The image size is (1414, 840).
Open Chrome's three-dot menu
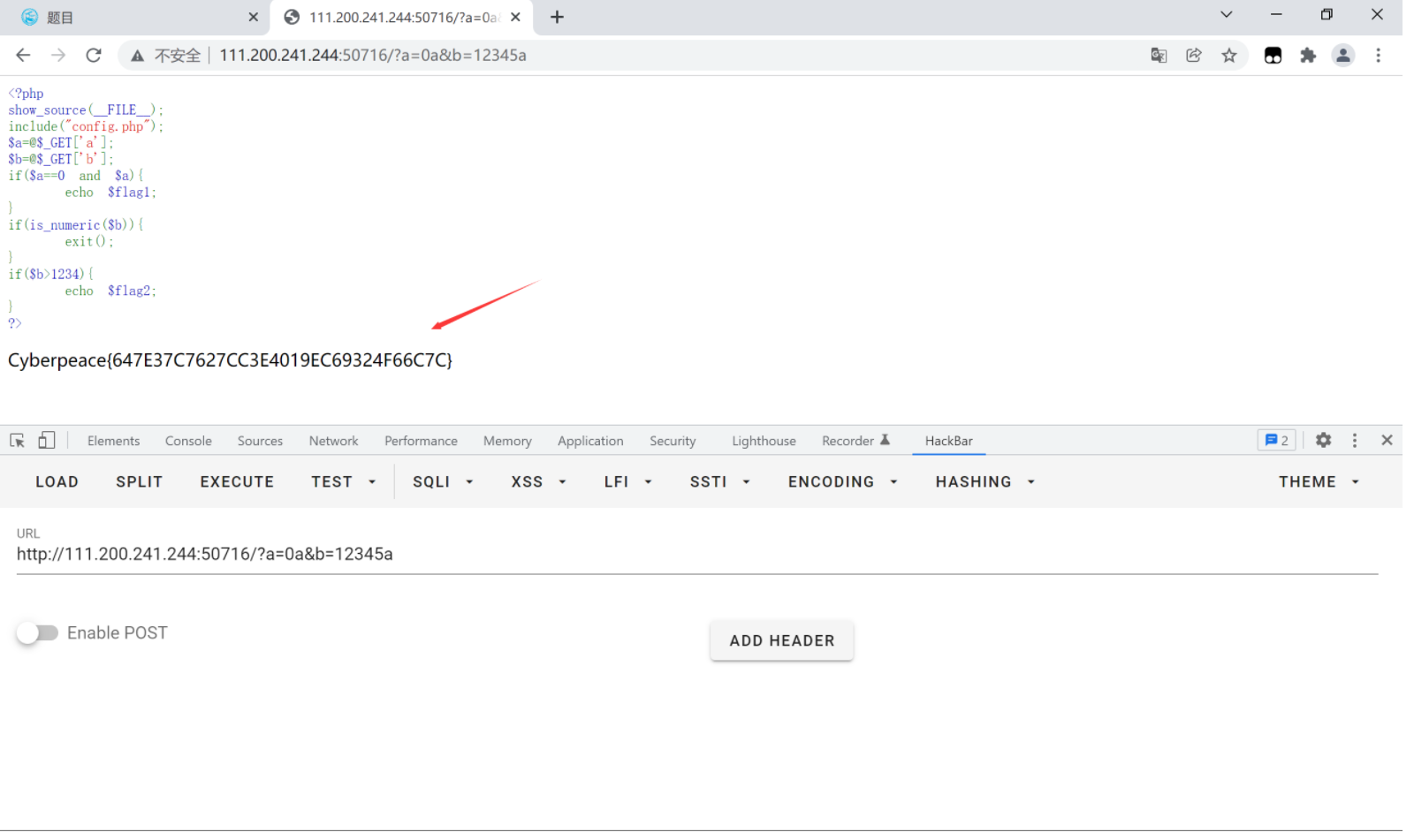[1378, 56]
